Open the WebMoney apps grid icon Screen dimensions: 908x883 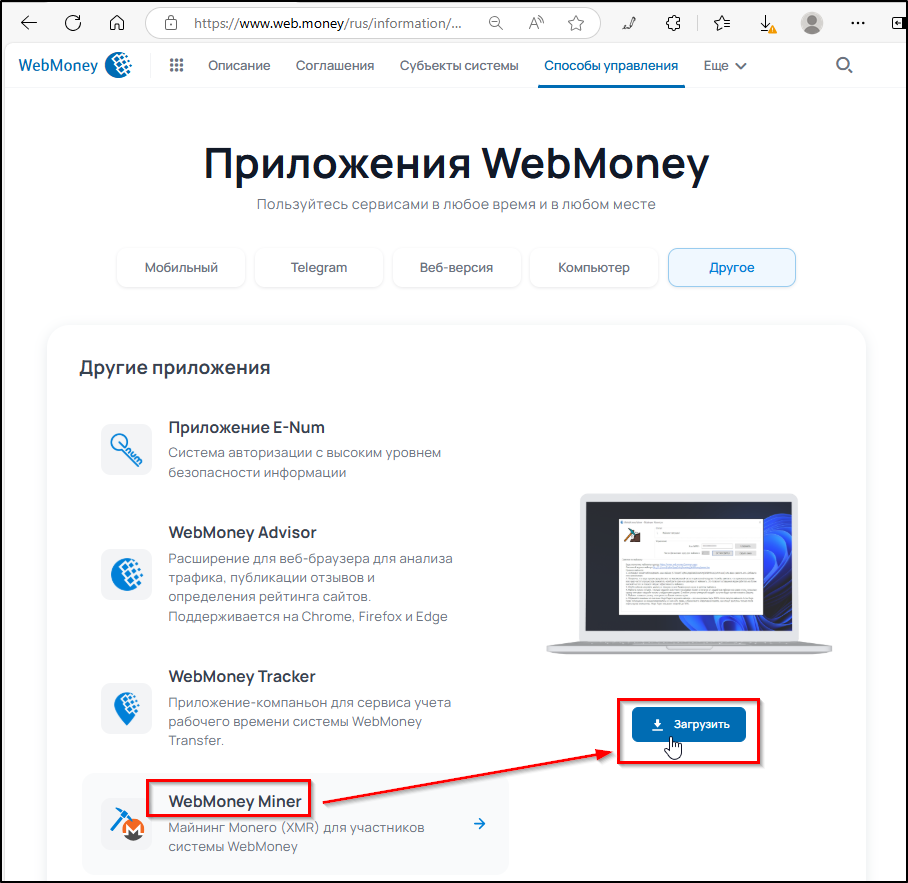[x=177, y=65]
